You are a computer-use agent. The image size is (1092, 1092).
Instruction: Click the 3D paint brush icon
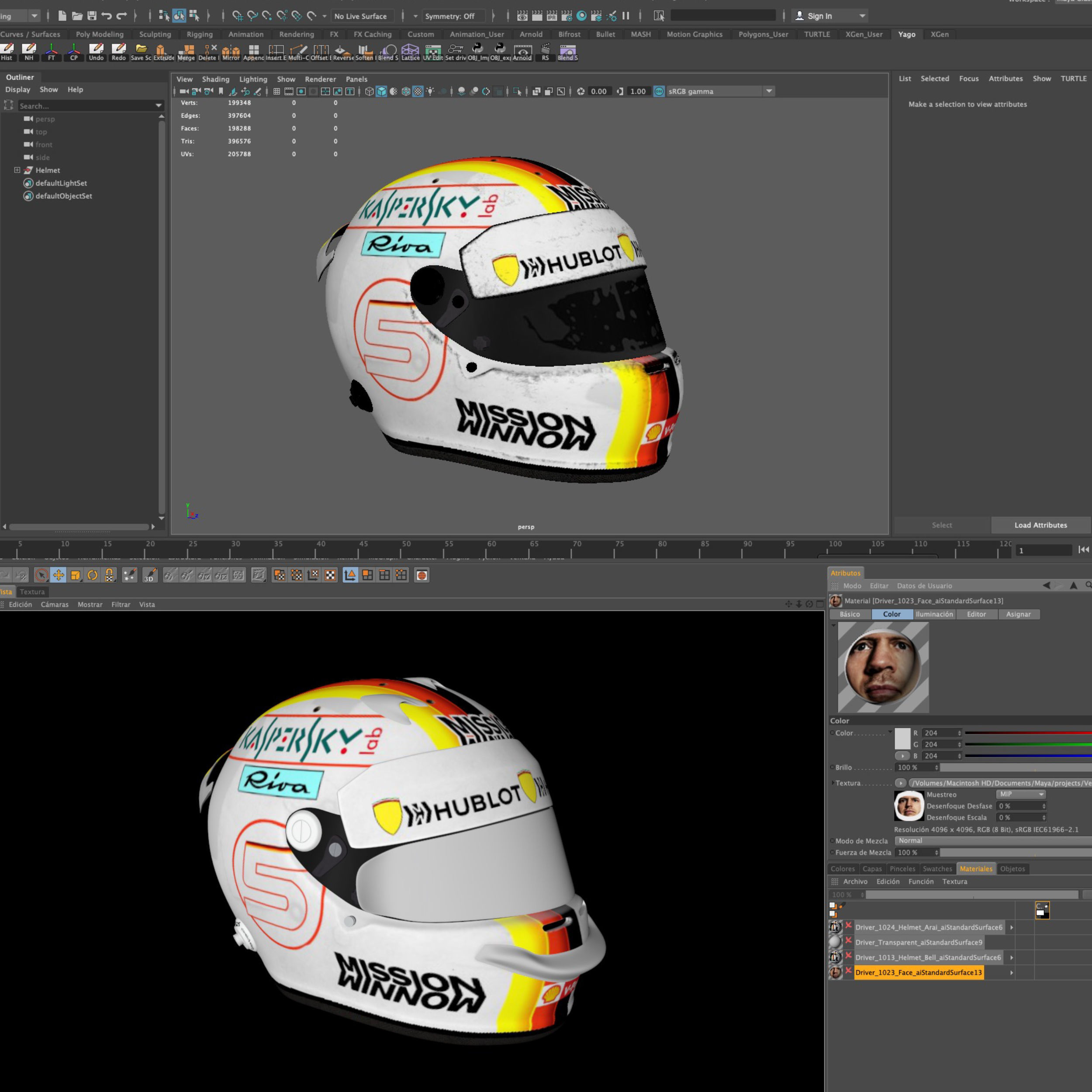150,575
